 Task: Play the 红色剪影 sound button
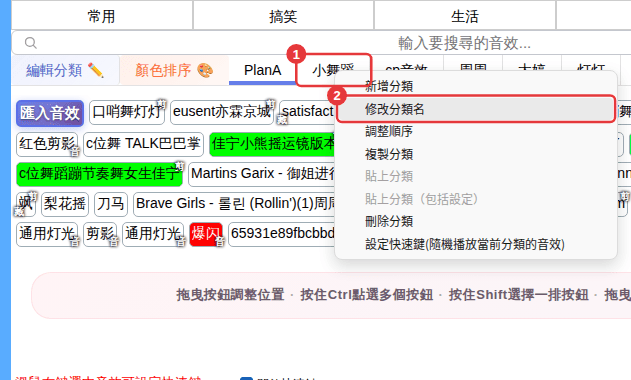[x=47, y=144]
